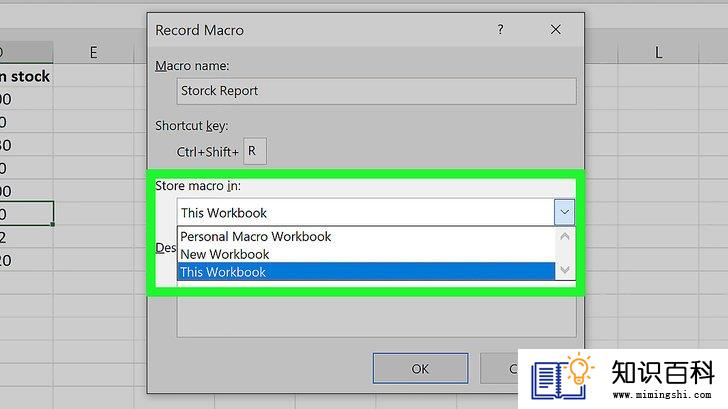Click the selected green-bordered cell

click(x=26, y=214)
